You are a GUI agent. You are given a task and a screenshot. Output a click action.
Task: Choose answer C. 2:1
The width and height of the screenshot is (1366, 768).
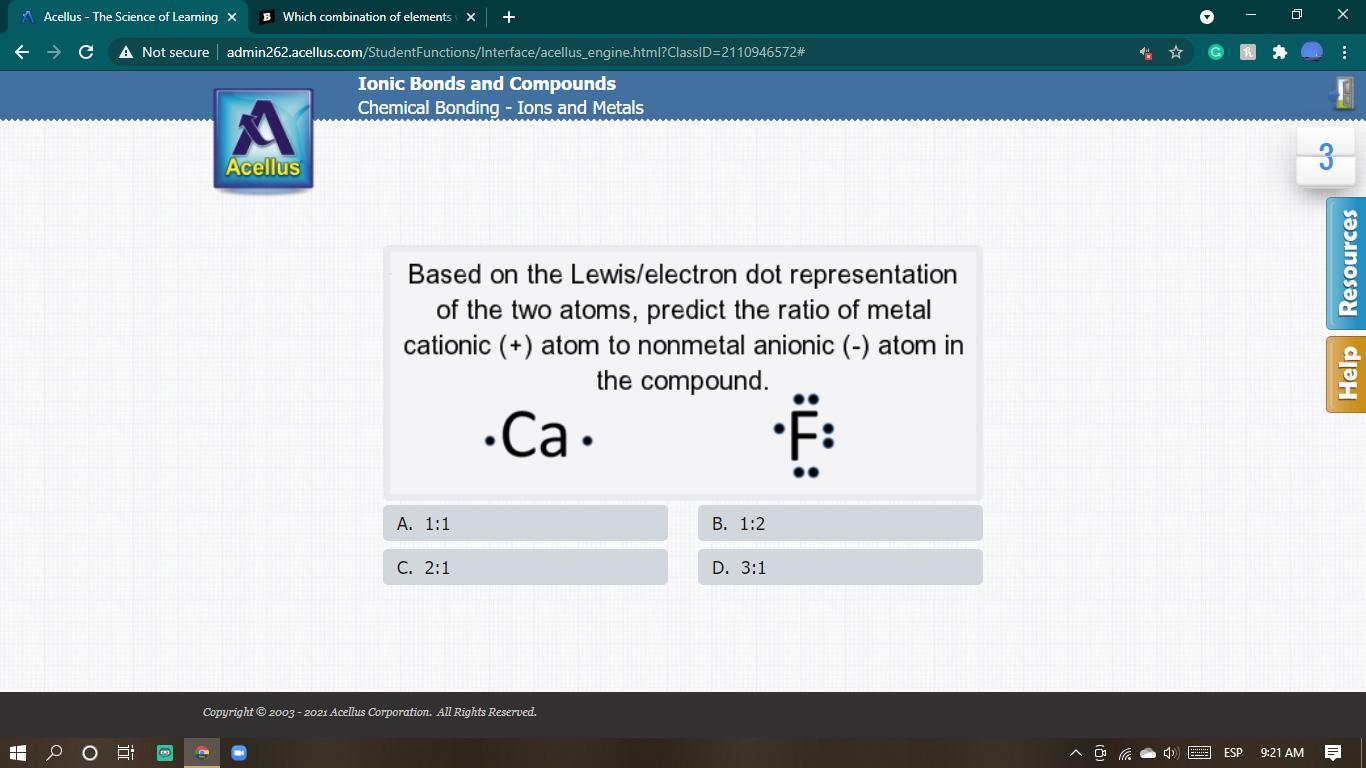click(525, 567)
